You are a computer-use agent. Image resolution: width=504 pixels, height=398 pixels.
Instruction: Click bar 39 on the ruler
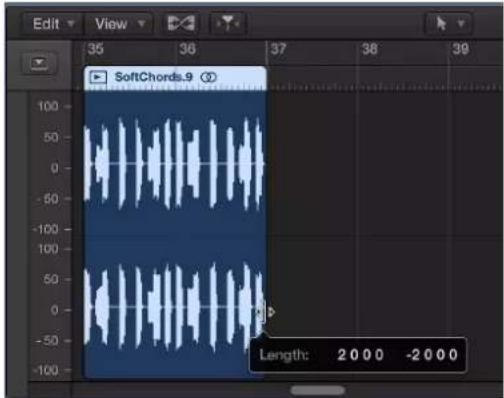click(x=461, y=49)
